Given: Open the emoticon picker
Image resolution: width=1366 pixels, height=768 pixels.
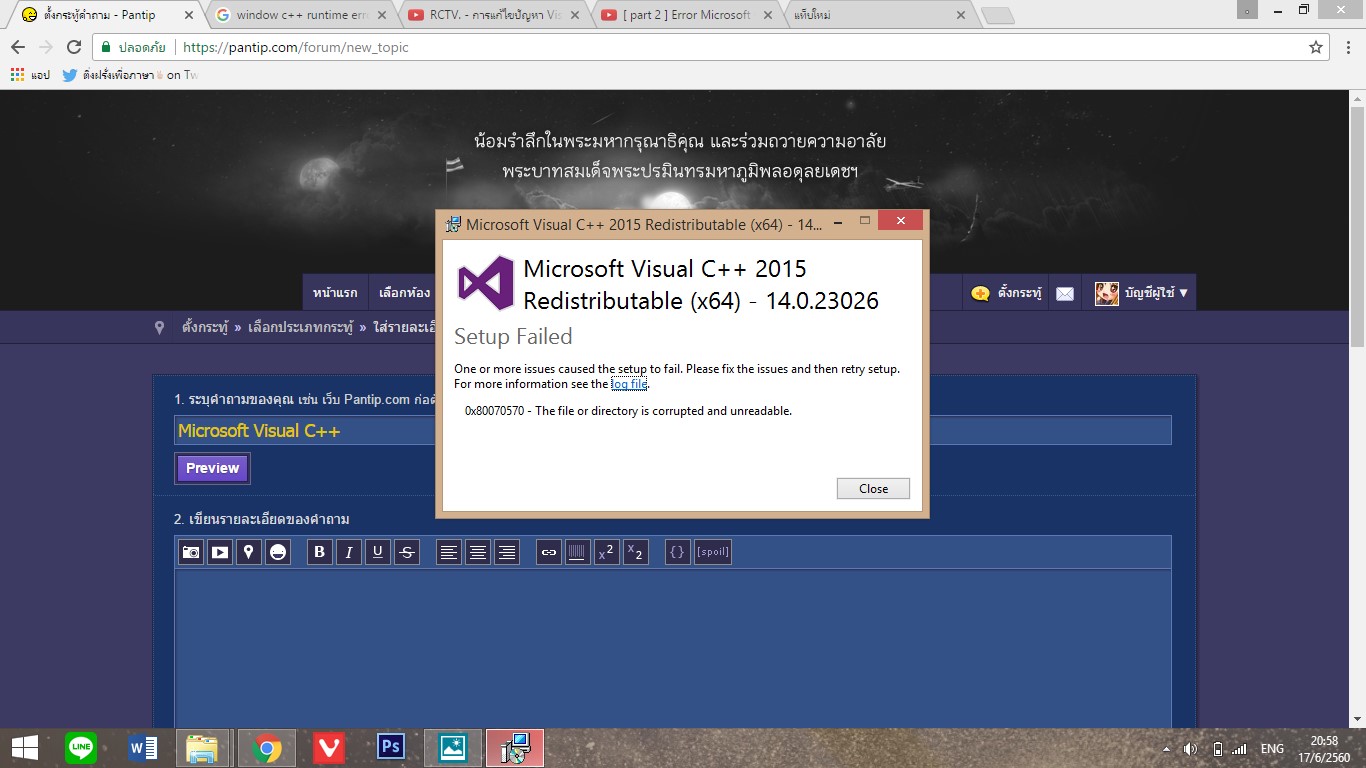Looking at the screenshot, I should coord(278,552).
